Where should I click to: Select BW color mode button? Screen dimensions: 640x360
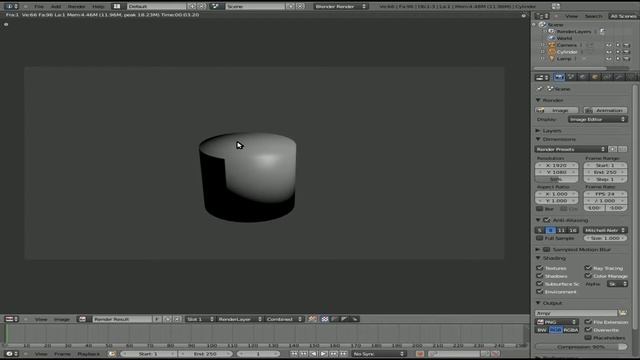pyautogui.click(x=542, y=330)
